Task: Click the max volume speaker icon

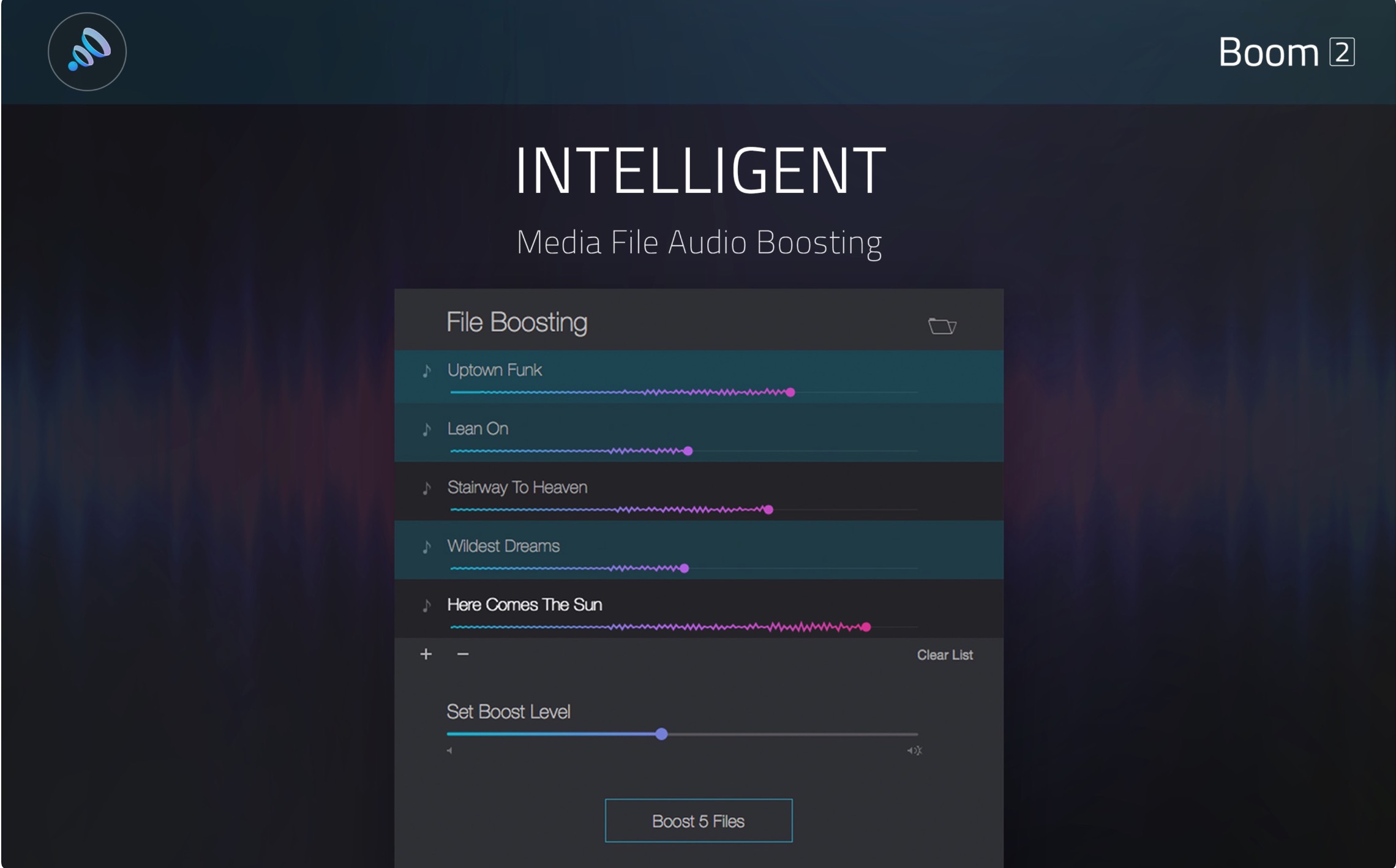Action: (914, 750)
